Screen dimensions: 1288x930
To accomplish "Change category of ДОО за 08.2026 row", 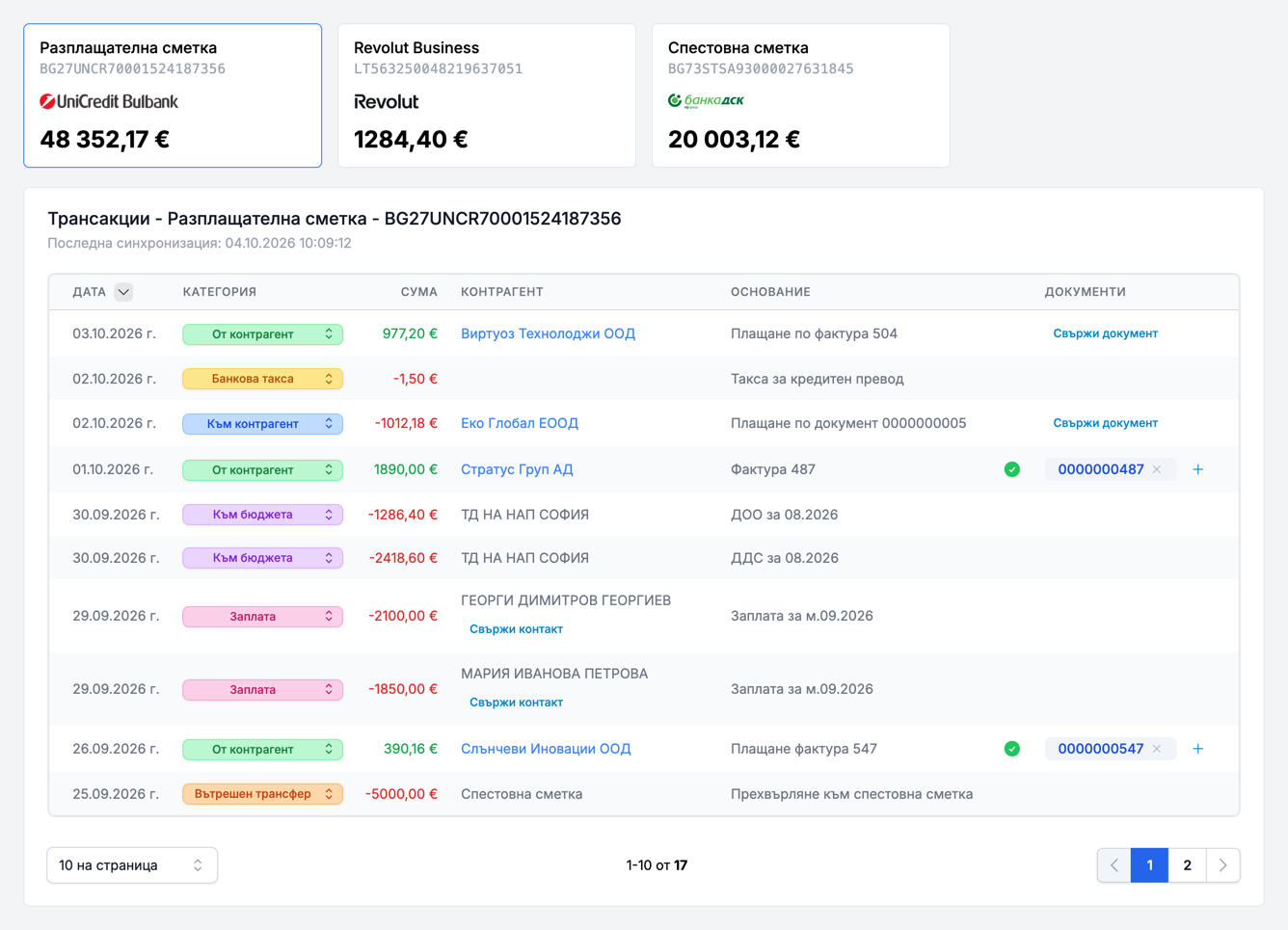I will tap(262, 515).
